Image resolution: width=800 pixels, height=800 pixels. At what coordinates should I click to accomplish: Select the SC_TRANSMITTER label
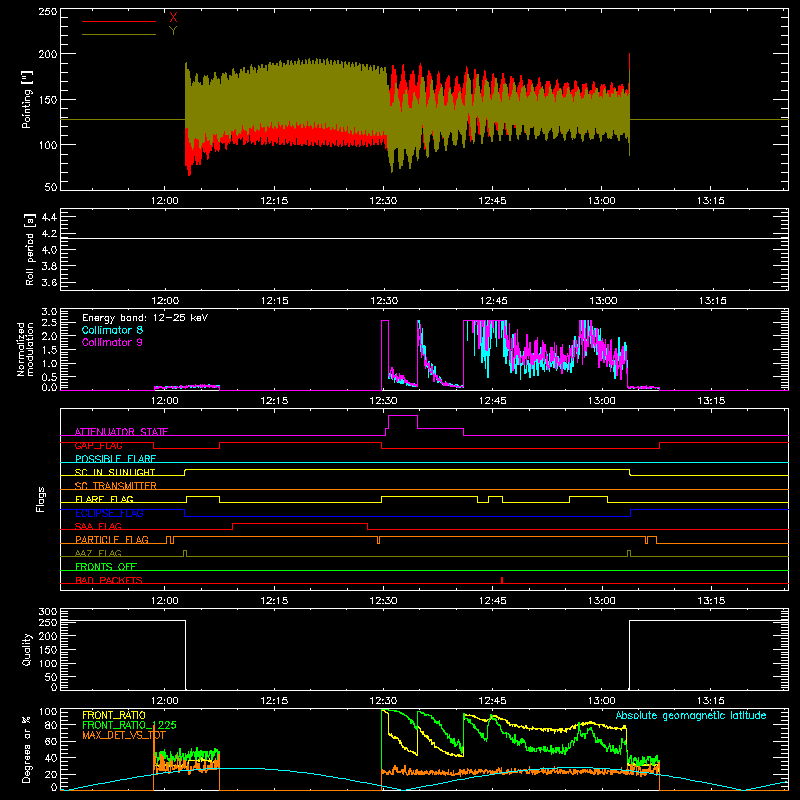pyautogui.click(x=116, y=486)
